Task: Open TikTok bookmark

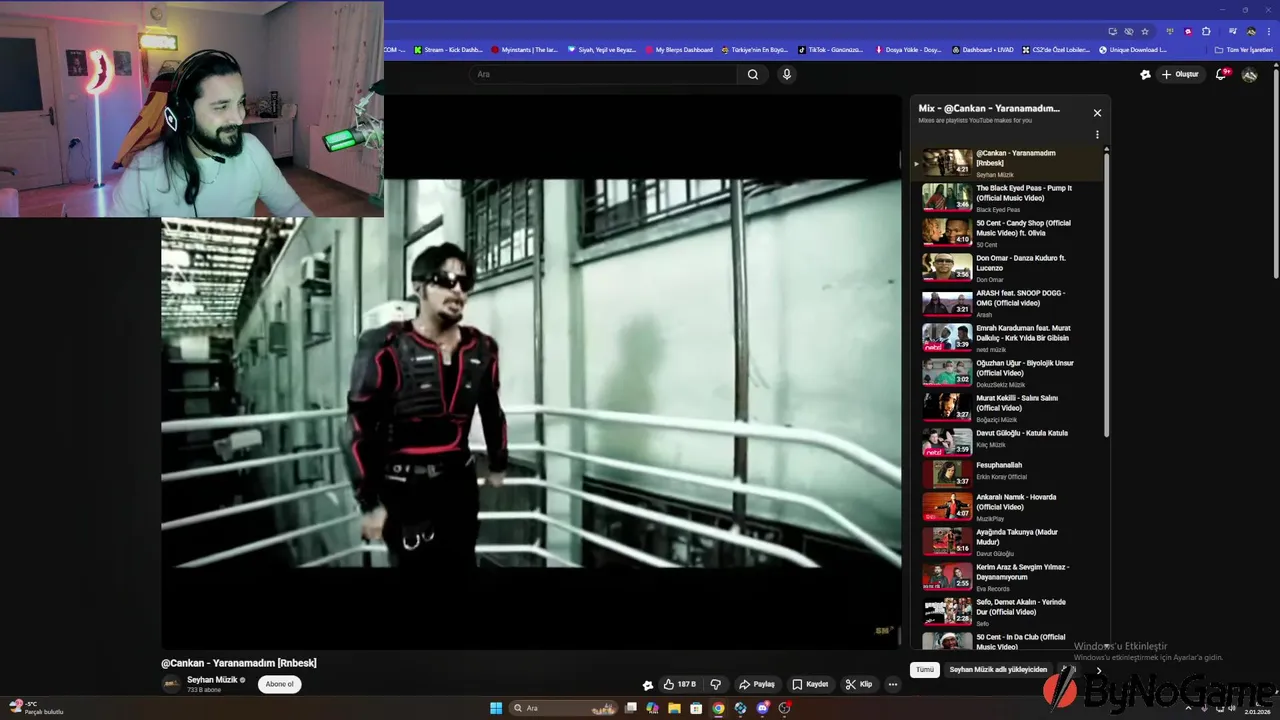Action: click(x=830, y=49)
